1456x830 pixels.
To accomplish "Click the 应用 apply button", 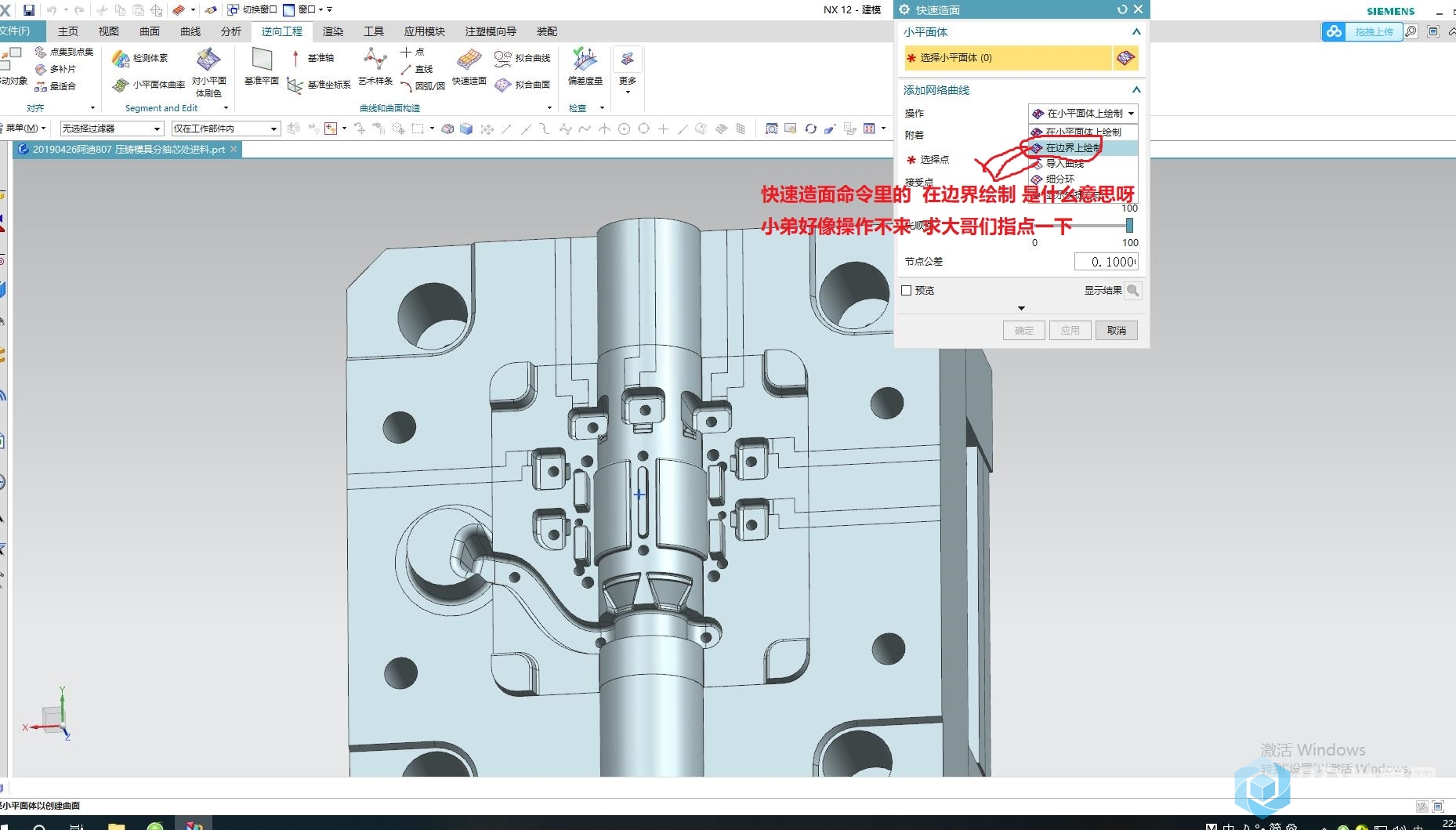I will pos(1070,331).
